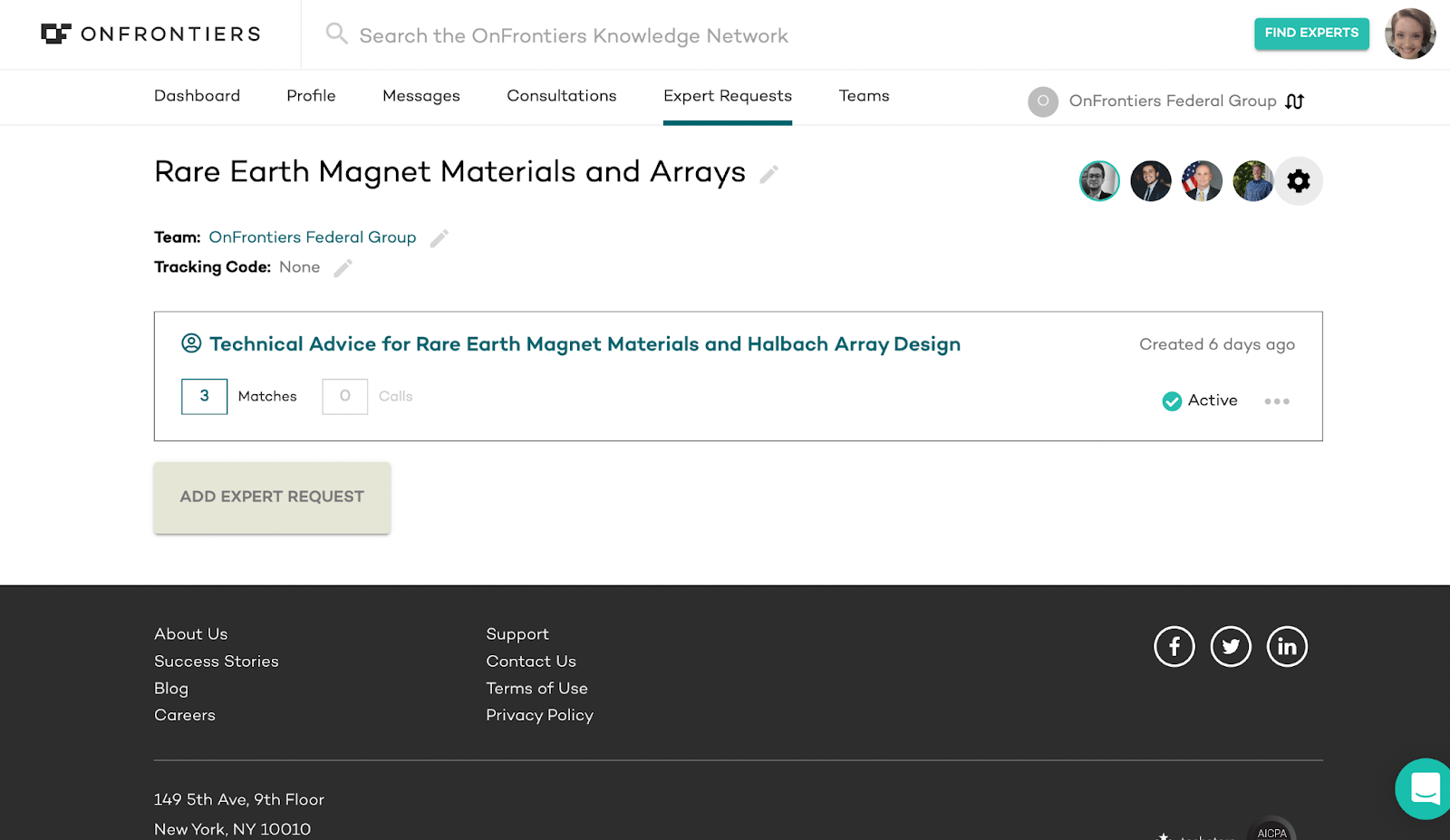
Task: Edit the Tracking Code pencil icon
Action: pos(343,268)
